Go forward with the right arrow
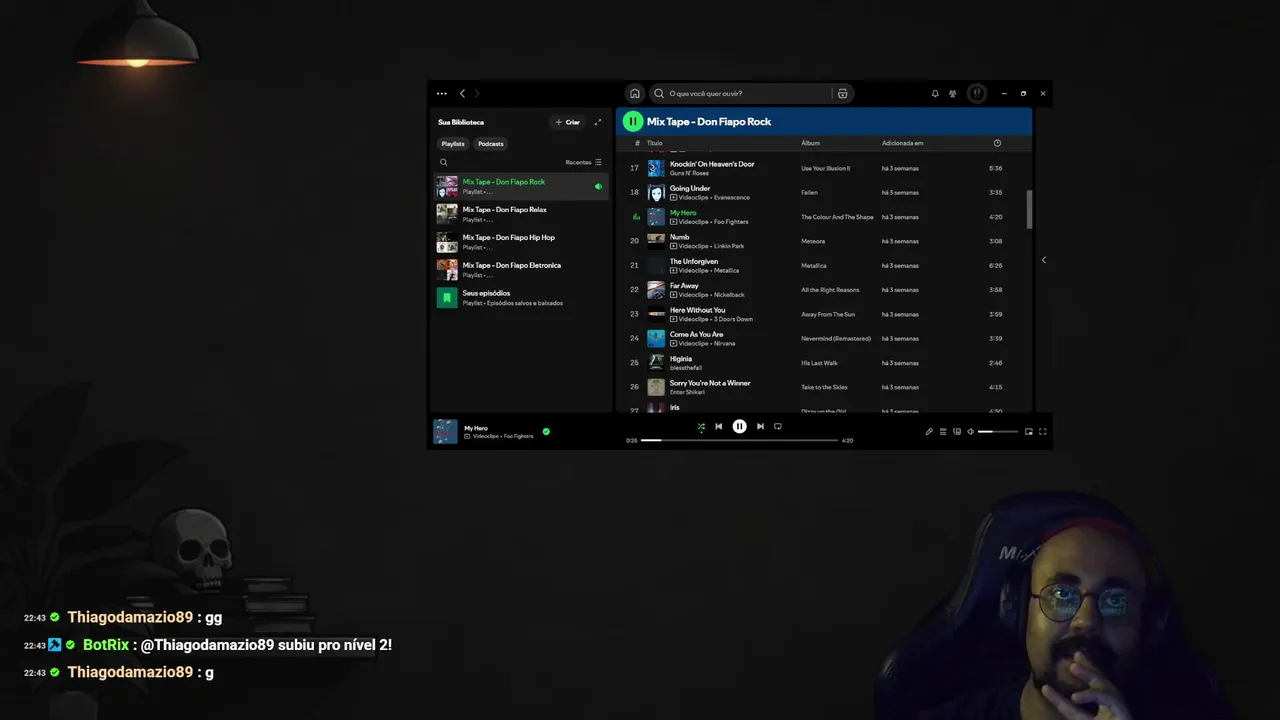 click(x=477, y=93)
